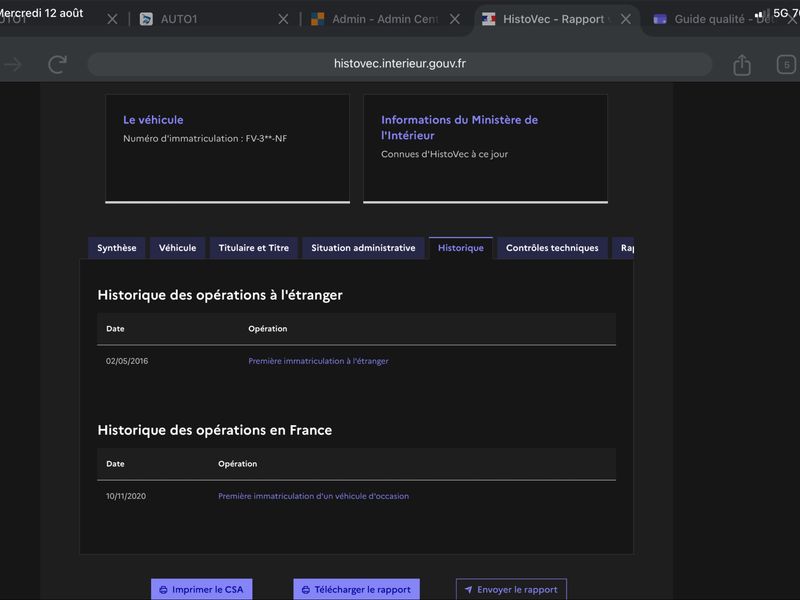The image size is (800, 600).
Task: Click the Imprimer le CSA button
Action: pos(202,589)
